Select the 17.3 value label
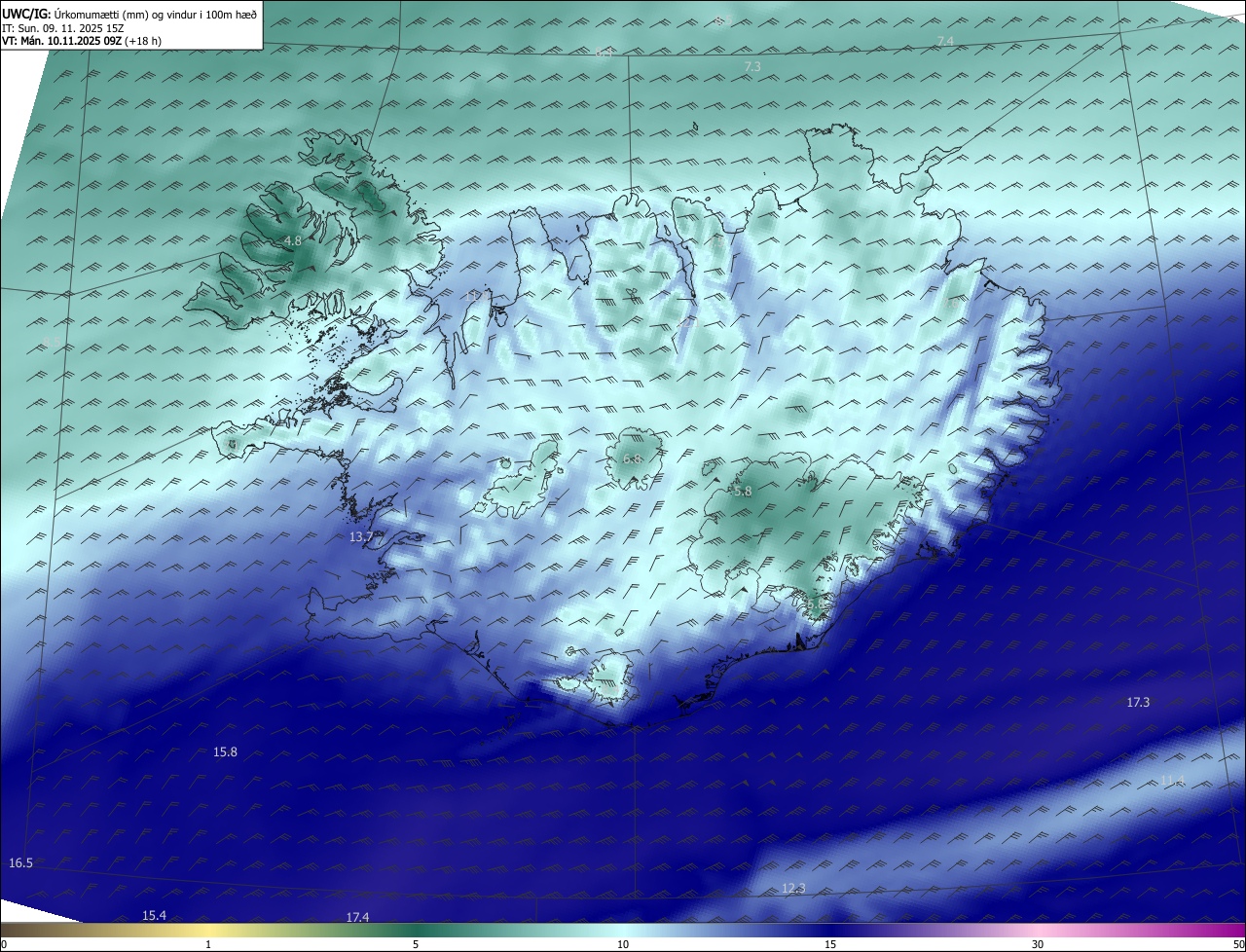Image resolution: width=1246 pixels, height=952 pixels. coord(1138,702)
